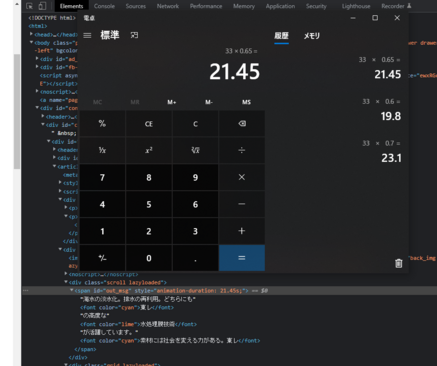Click the decimal point key

coord(195,258)
